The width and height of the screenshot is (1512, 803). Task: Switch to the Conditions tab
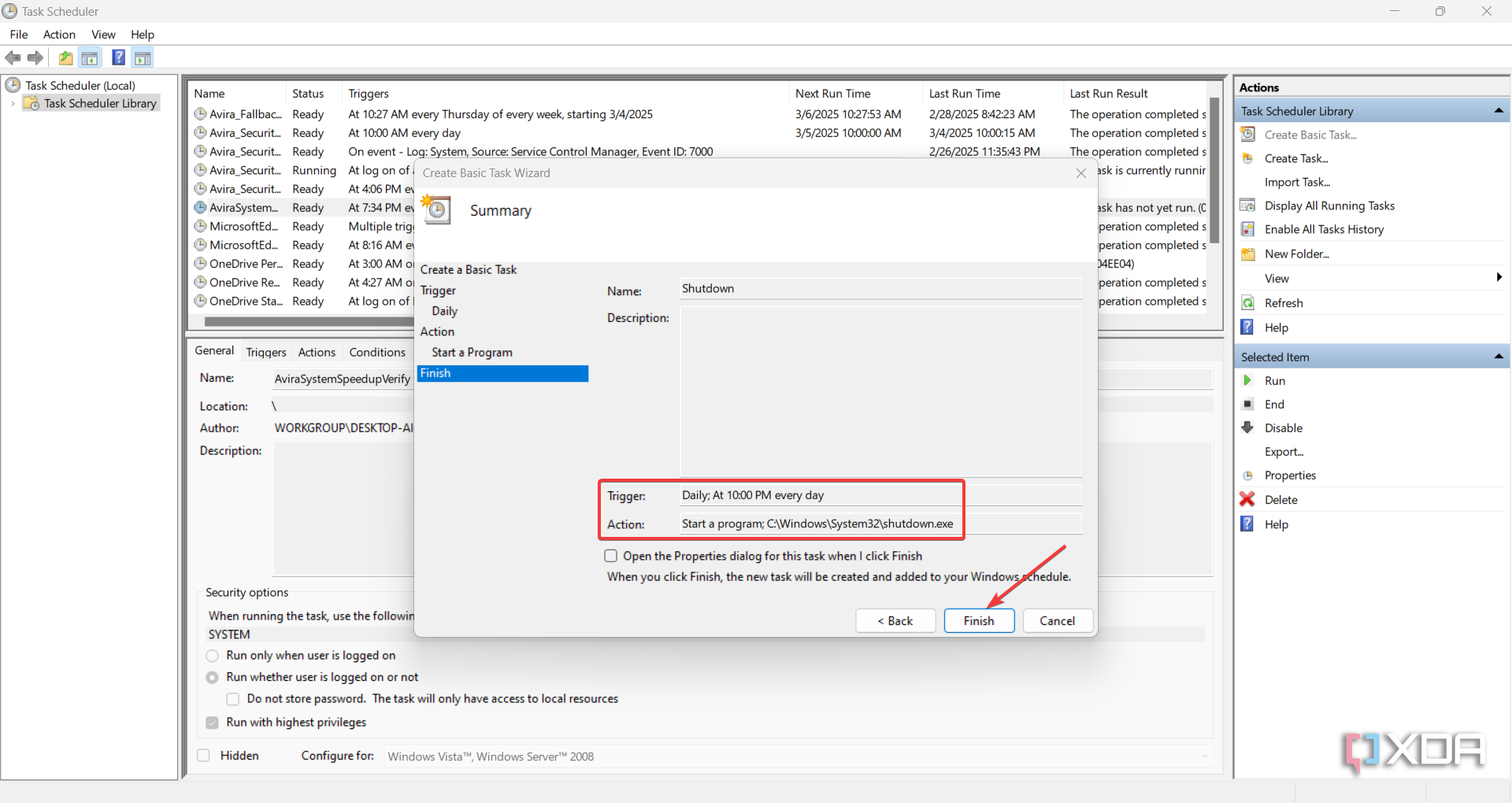coord(377,352)
